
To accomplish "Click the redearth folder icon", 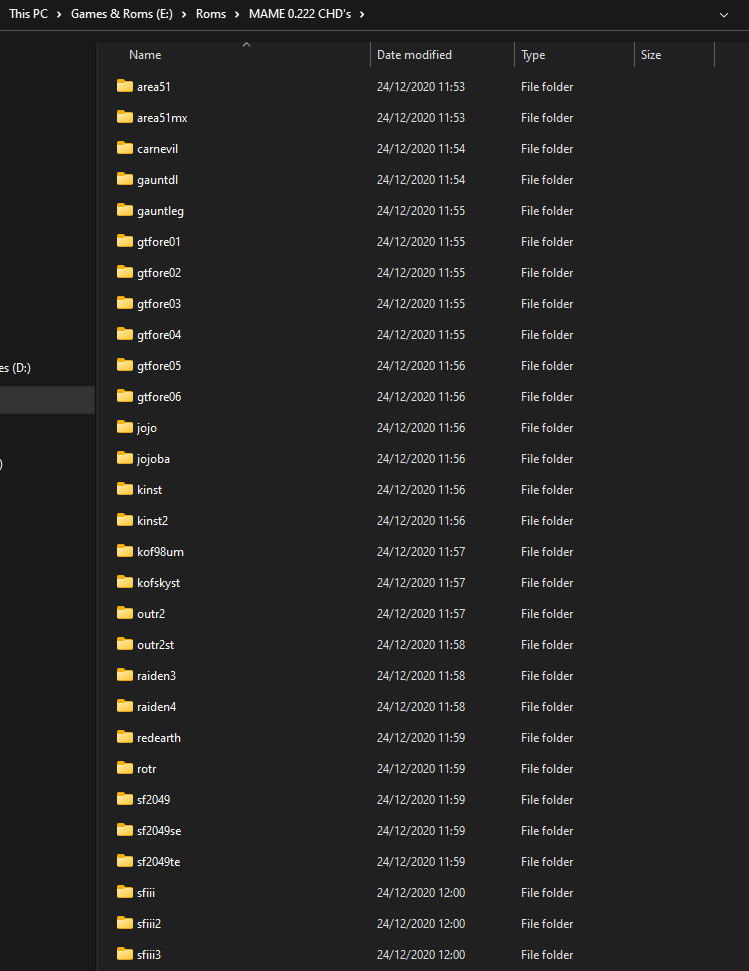I will pos(125,736).
